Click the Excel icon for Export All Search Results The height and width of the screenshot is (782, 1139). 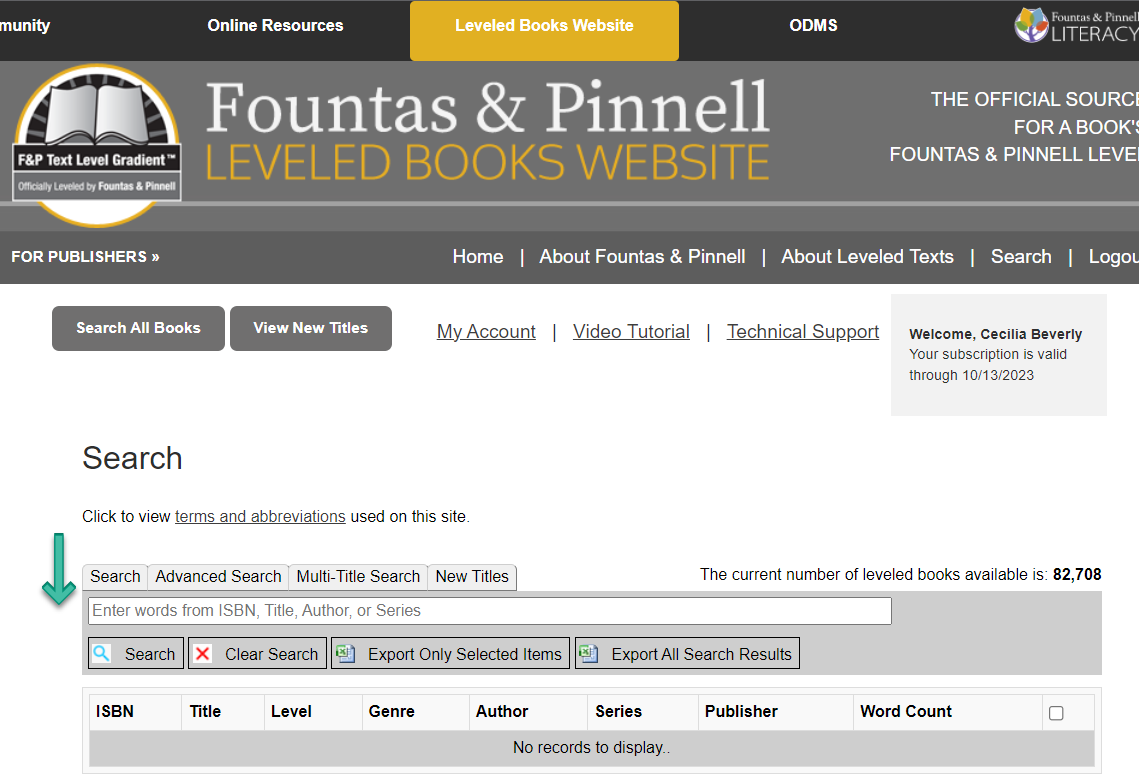coord(589,654)
